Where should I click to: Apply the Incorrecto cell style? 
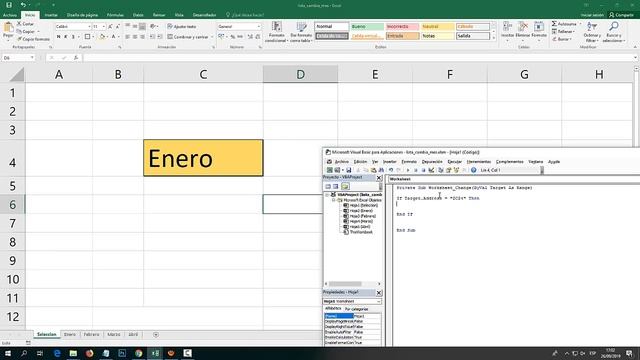coord(402,27)
